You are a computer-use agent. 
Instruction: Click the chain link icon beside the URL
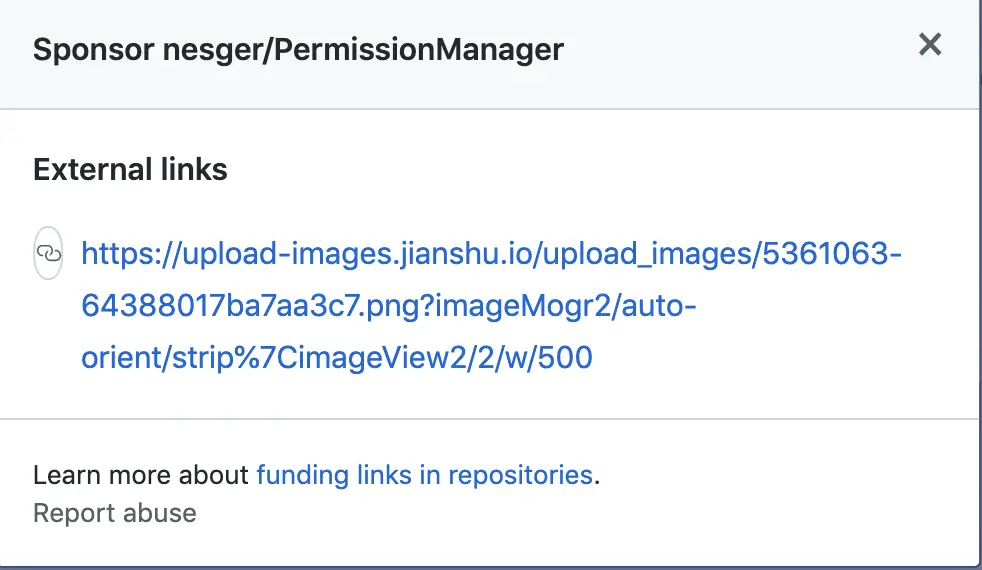click(48, 253)
